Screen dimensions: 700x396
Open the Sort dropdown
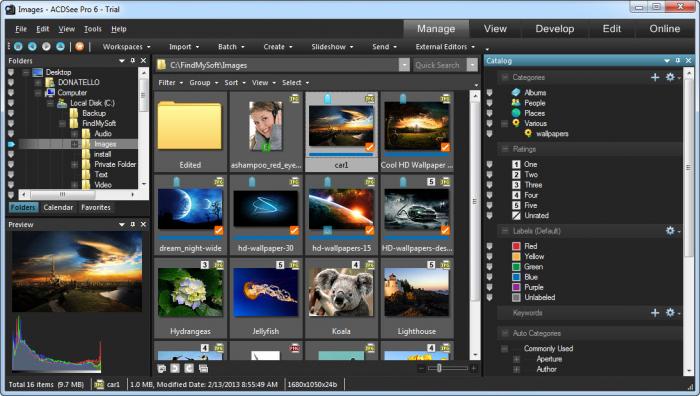[x=235, y=83]
